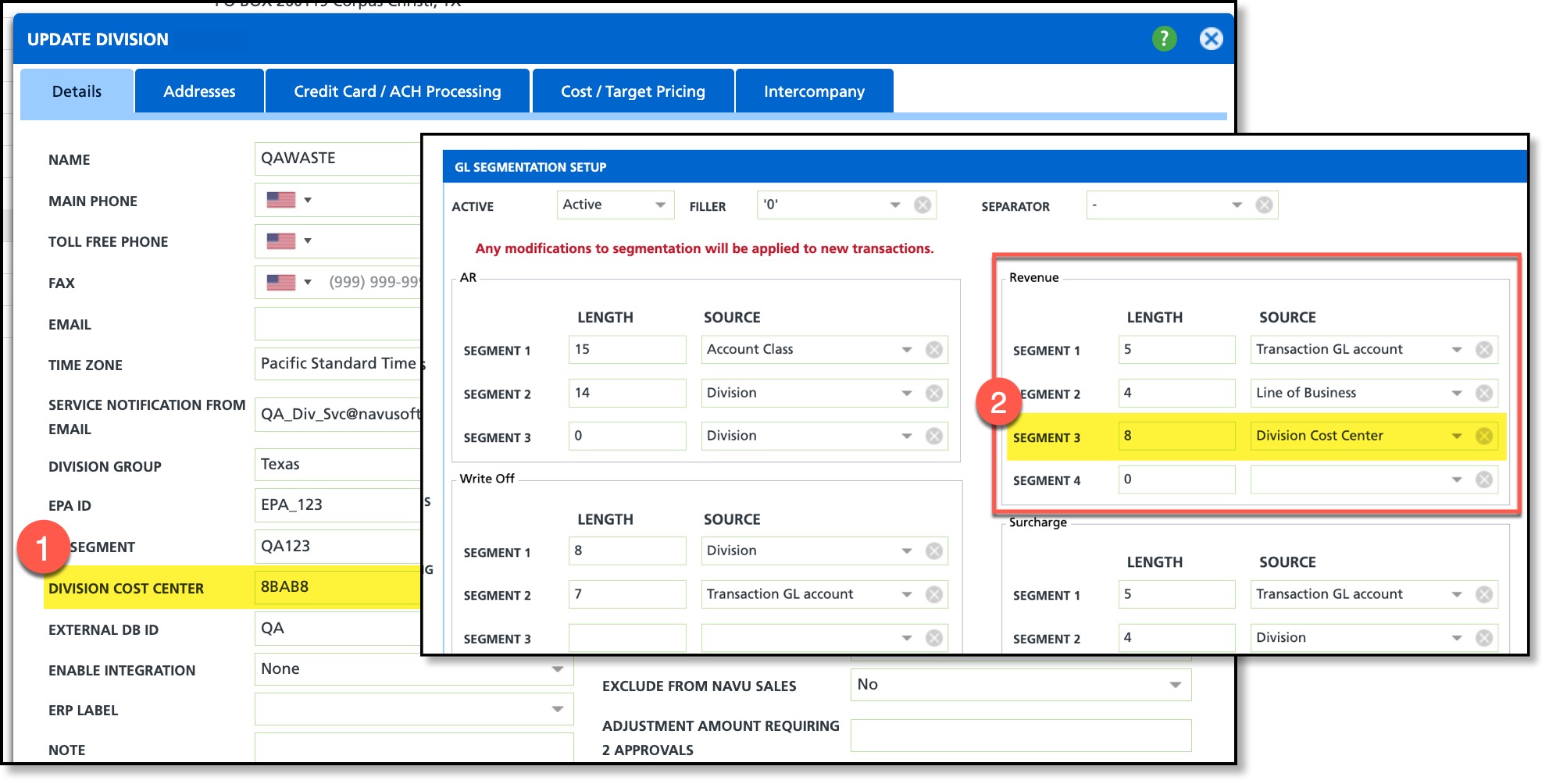Click the Email input field
The image size is (1556, 784).
tap(337, 324)
